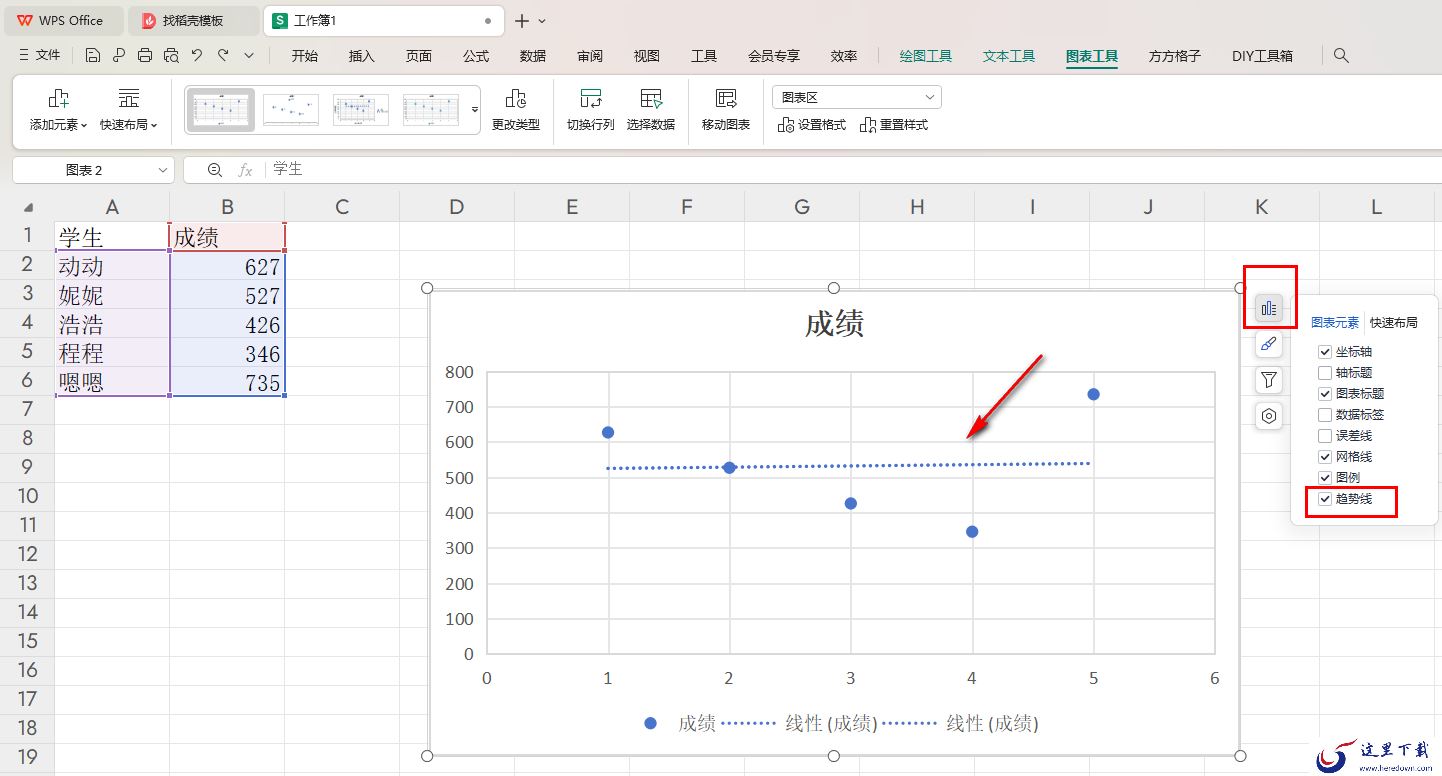This screenshot has height=776, width=1442.
Task: Select the 视图 ribbon tab
Action: [x=647, y=56]
